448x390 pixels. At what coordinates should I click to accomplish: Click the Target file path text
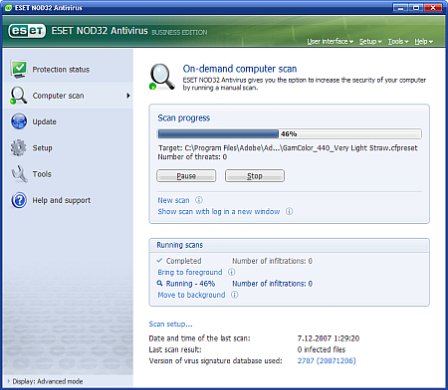point(288,148)
